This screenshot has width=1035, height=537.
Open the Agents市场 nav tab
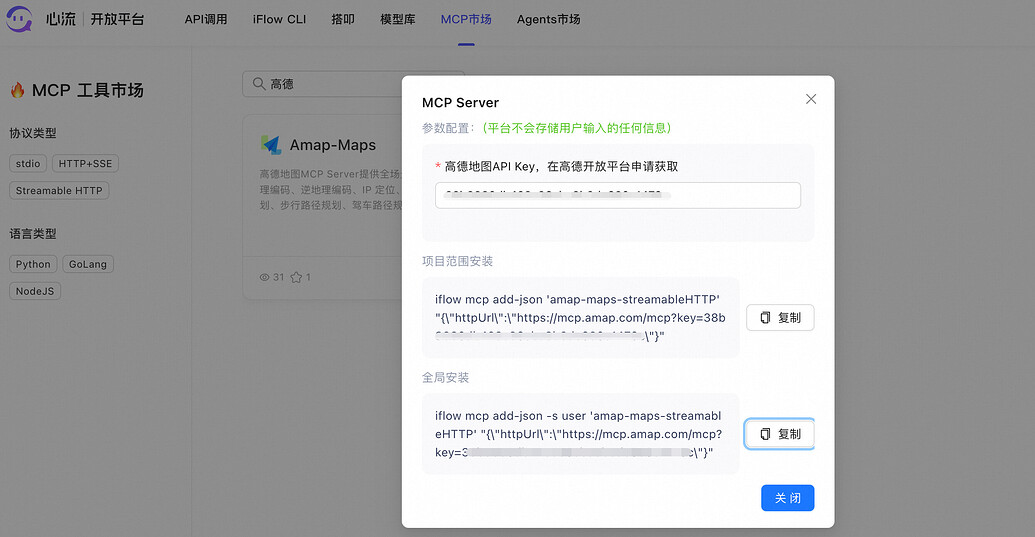549,20
